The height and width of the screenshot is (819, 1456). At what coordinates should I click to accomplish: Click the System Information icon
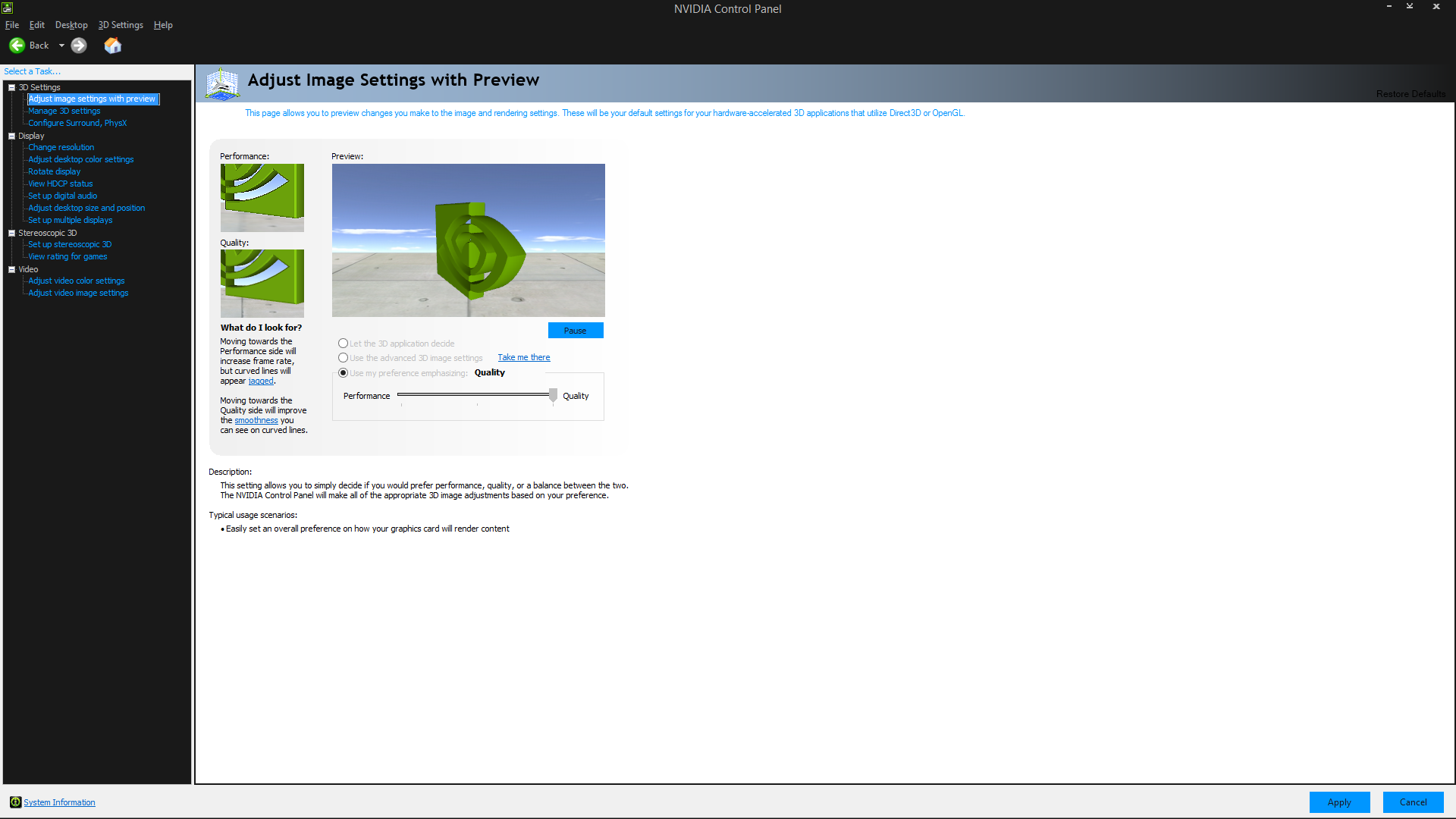click(x=15, y=802)
